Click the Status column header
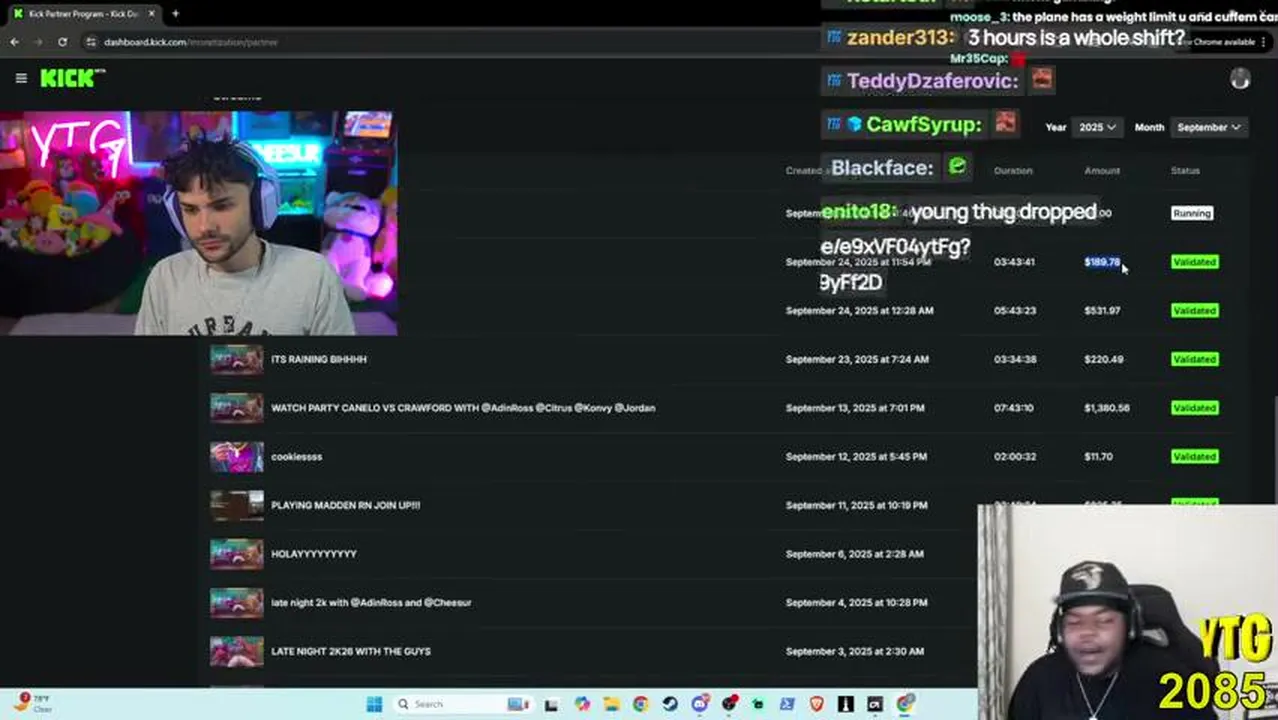Screen dimensions: 1278x720 [x=1185, y=171]
